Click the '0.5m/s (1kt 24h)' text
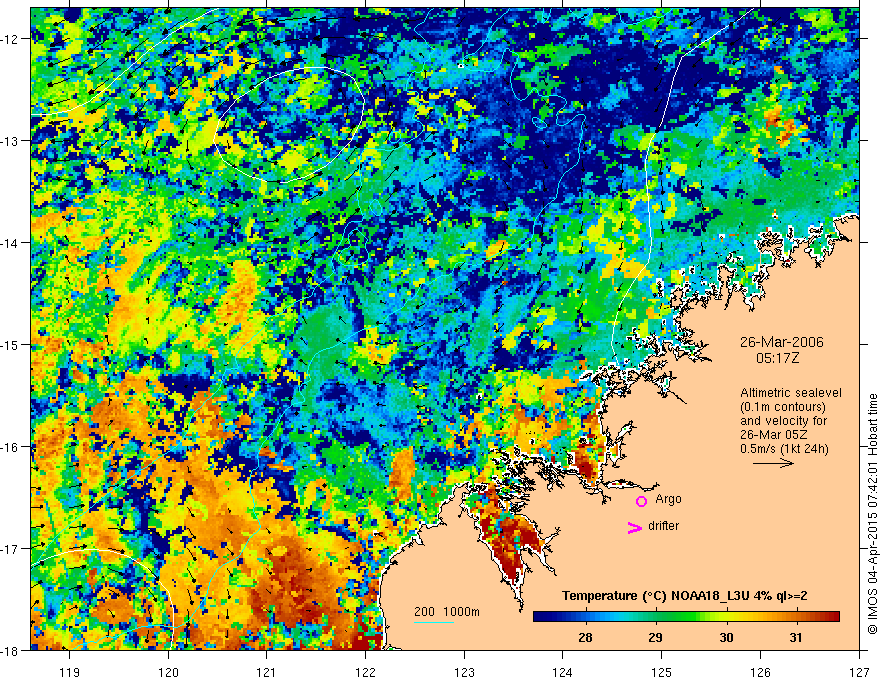Image resolution: width=880 pixels, height=680 pixels. point(783,449)
